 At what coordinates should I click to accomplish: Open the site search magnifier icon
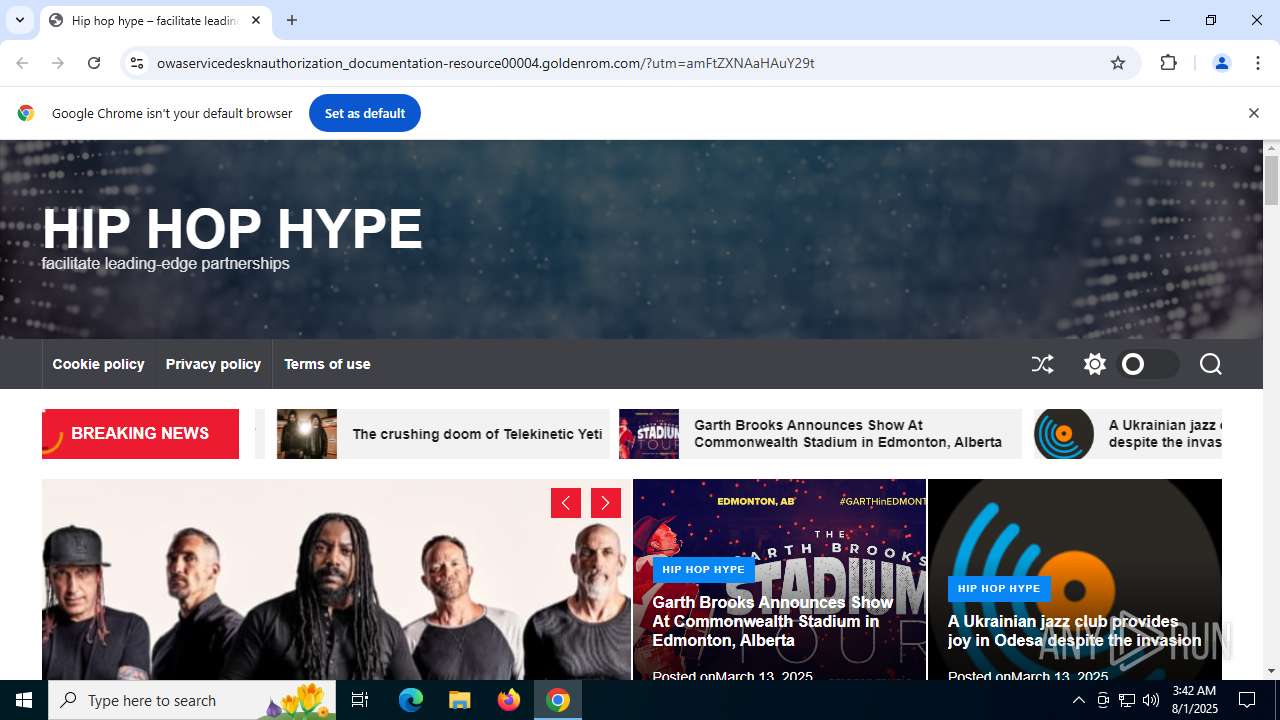[x=1211, y=364]
